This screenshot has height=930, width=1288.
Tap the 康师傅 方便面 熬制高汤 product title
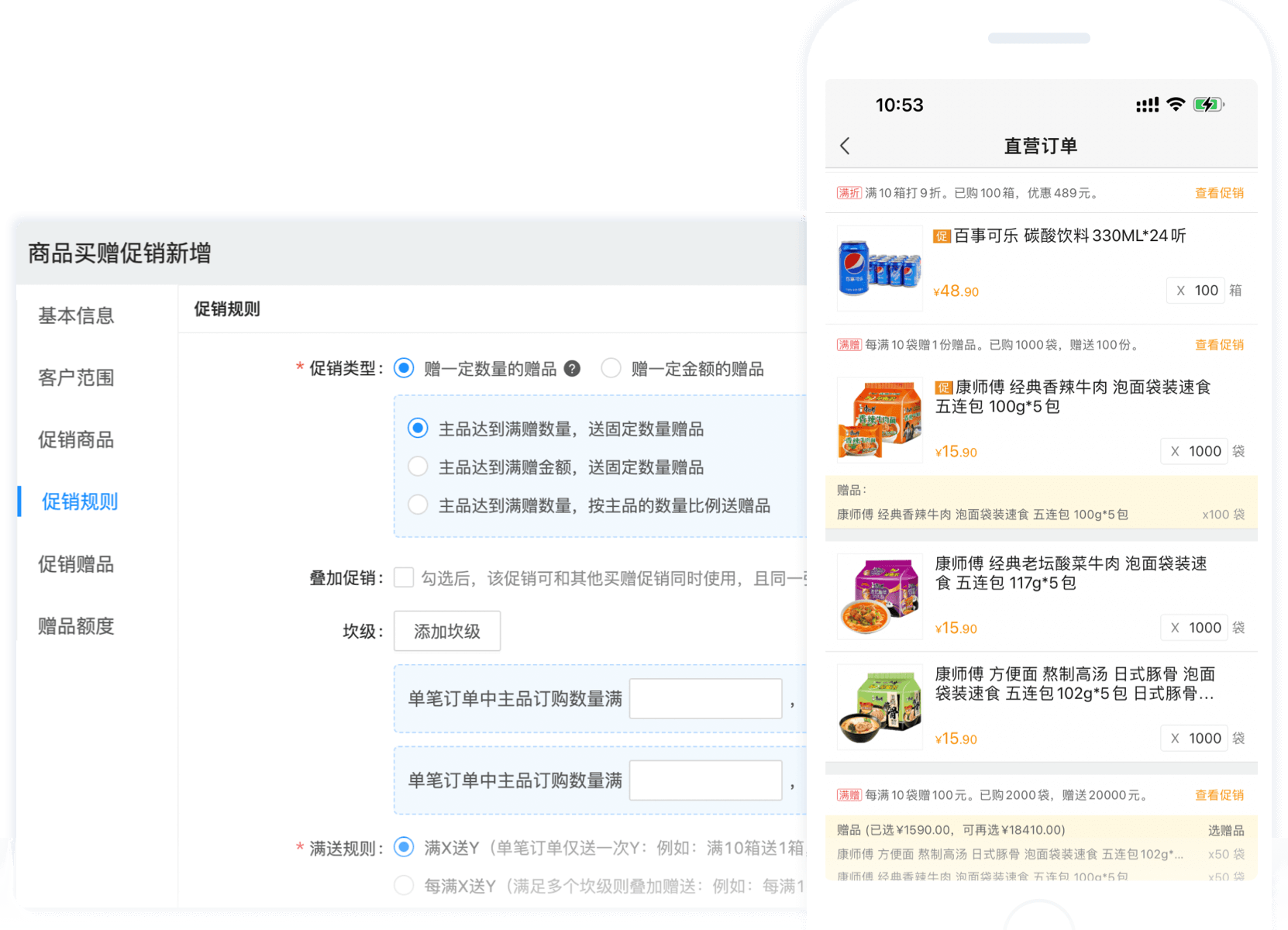tap(1075, 684)
